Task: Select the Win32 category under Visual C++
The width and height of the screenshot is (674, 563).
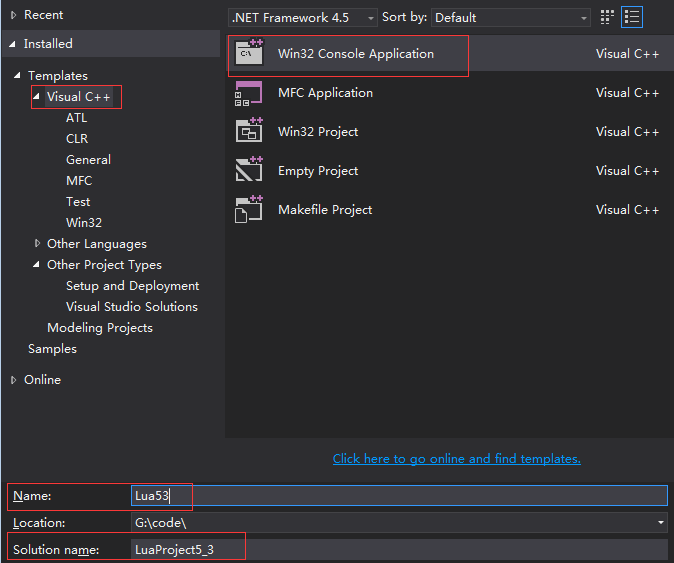Action: point(84,223)
